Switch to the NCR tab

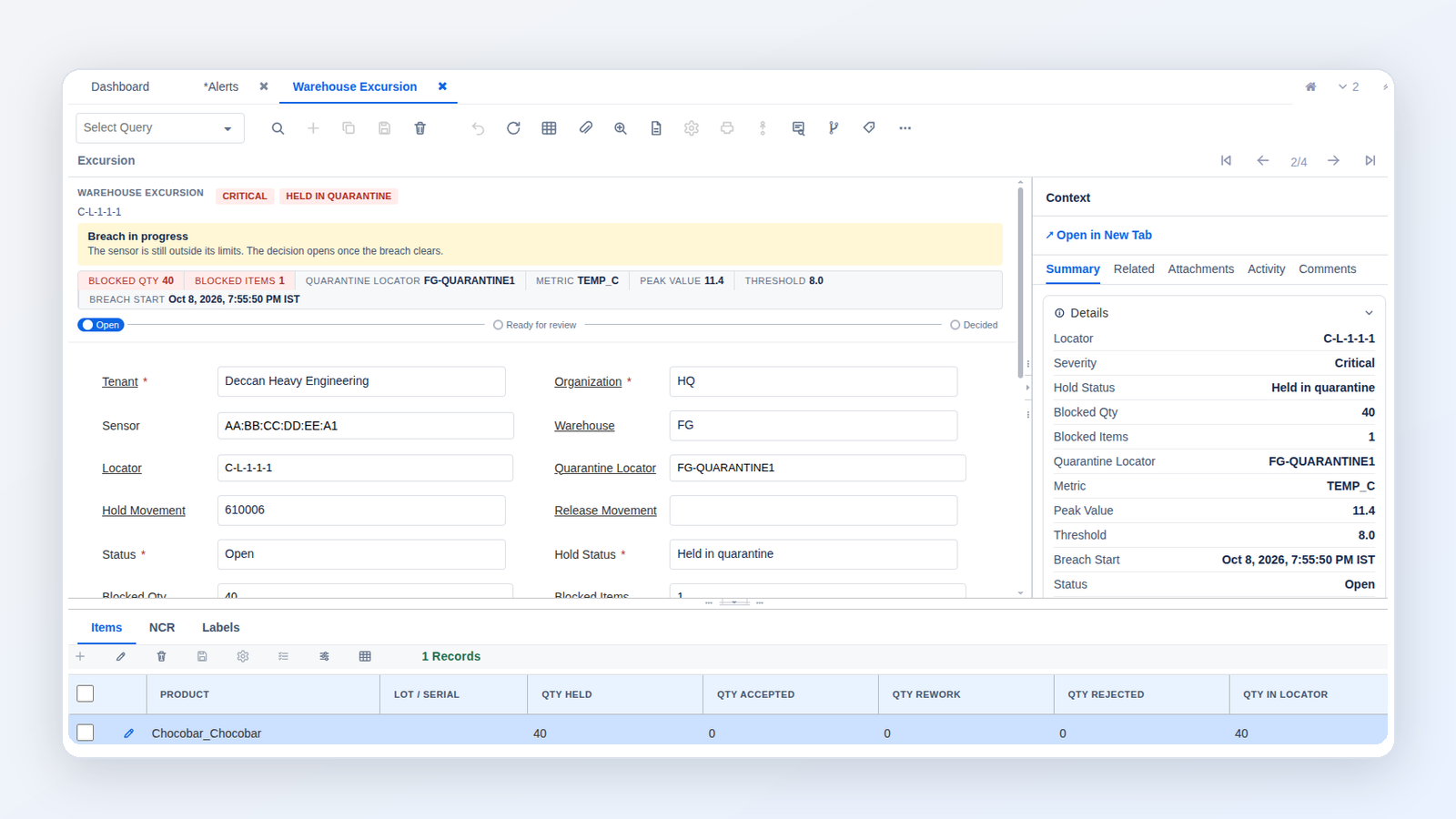coord(162,627)
